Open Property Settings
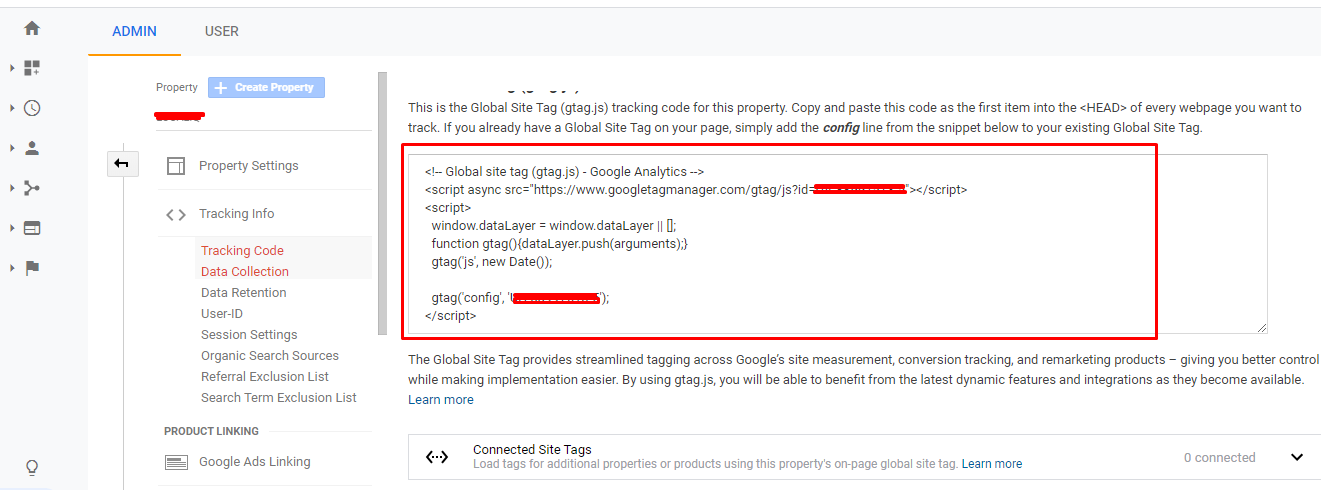The height and width of the screenshot is (490, 1321). coord(248,166)
